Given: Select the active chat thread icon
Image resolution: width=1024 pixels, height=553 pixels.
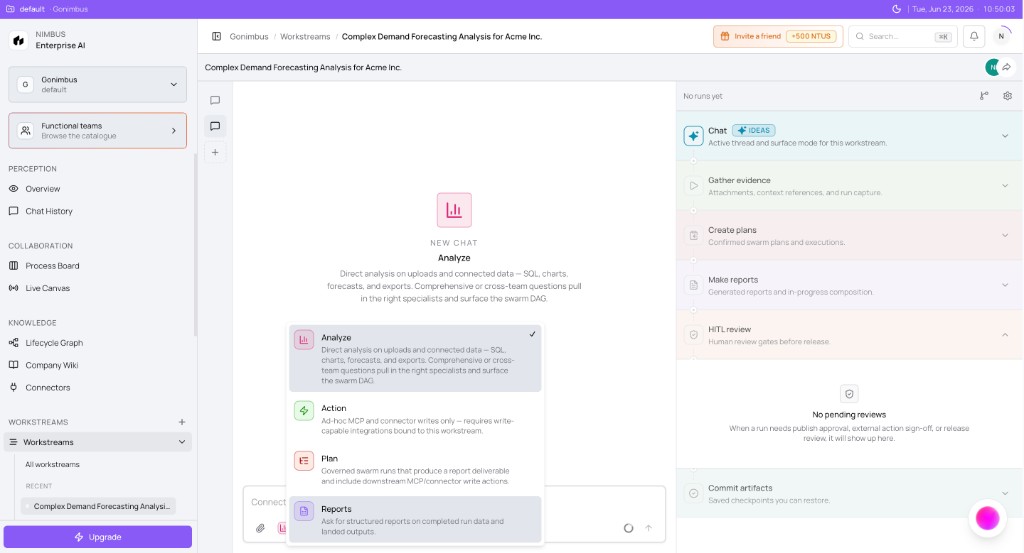Looking at the screenshot, I should 215,126.
